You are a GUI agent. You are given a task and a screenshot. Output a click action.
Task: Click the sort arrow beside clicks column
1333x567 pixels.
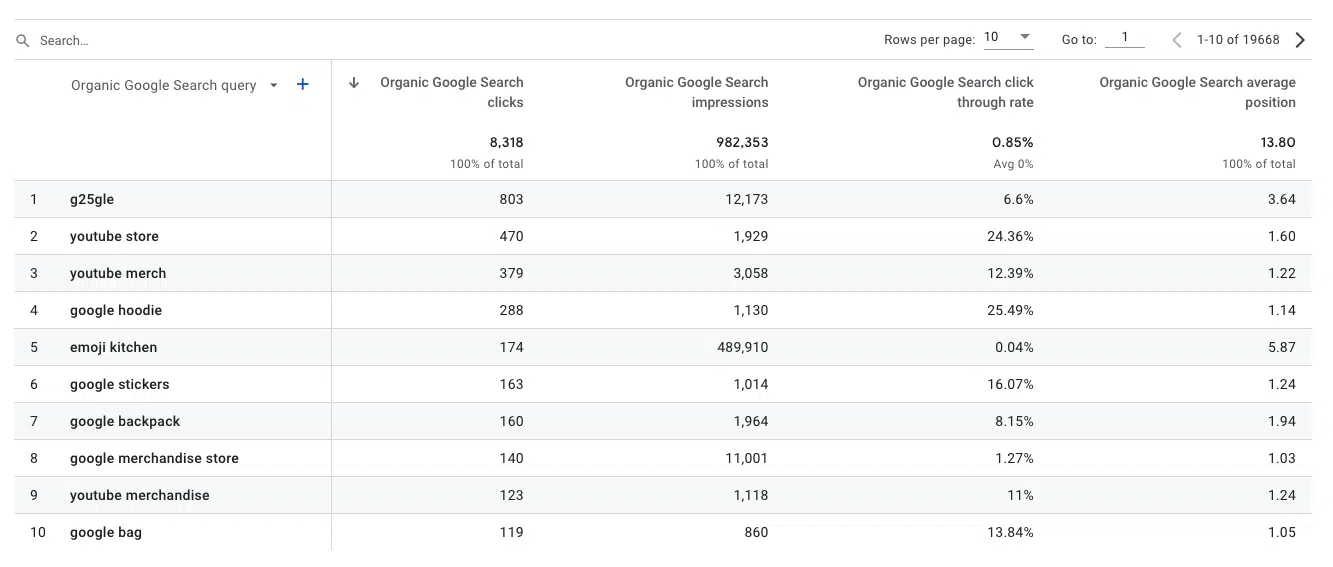pyautogui.click(x=354, y=83)
